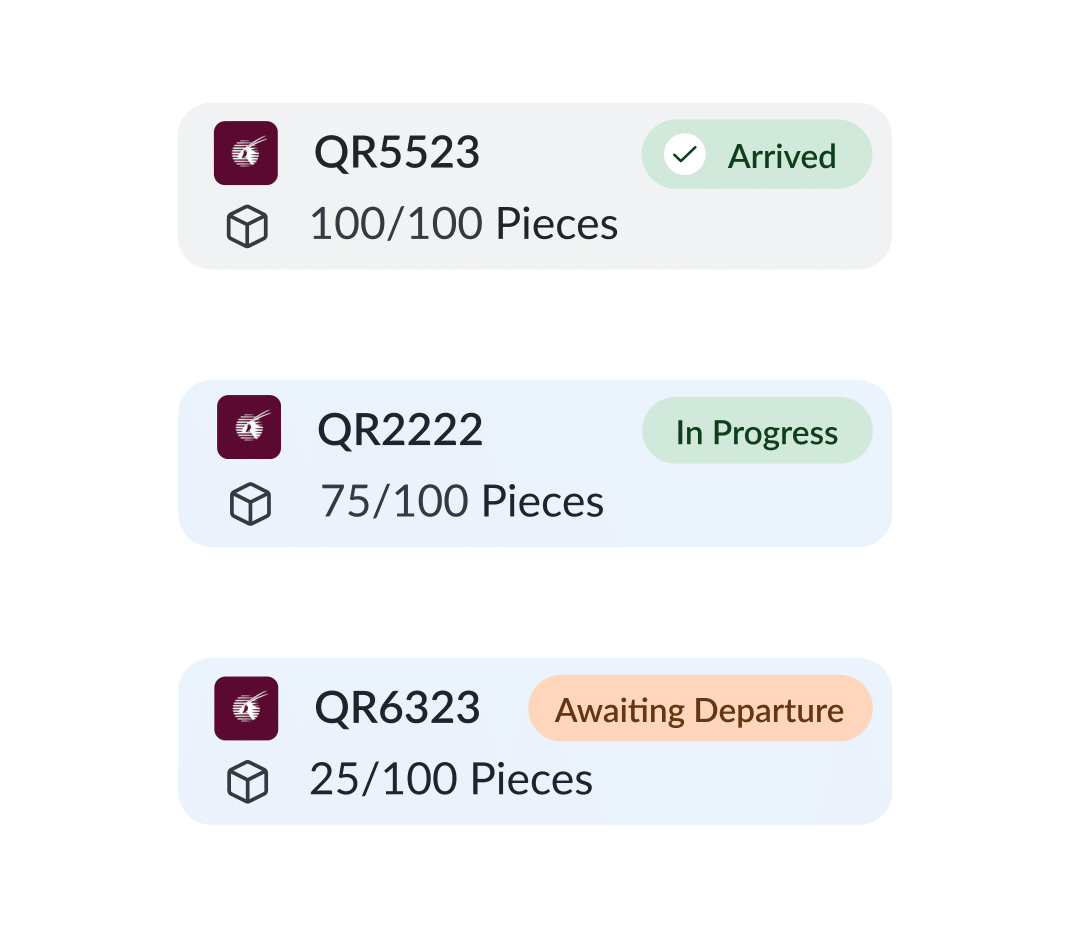
Task: Select the Arrived status badge
Action: click(x=757, y=155)
